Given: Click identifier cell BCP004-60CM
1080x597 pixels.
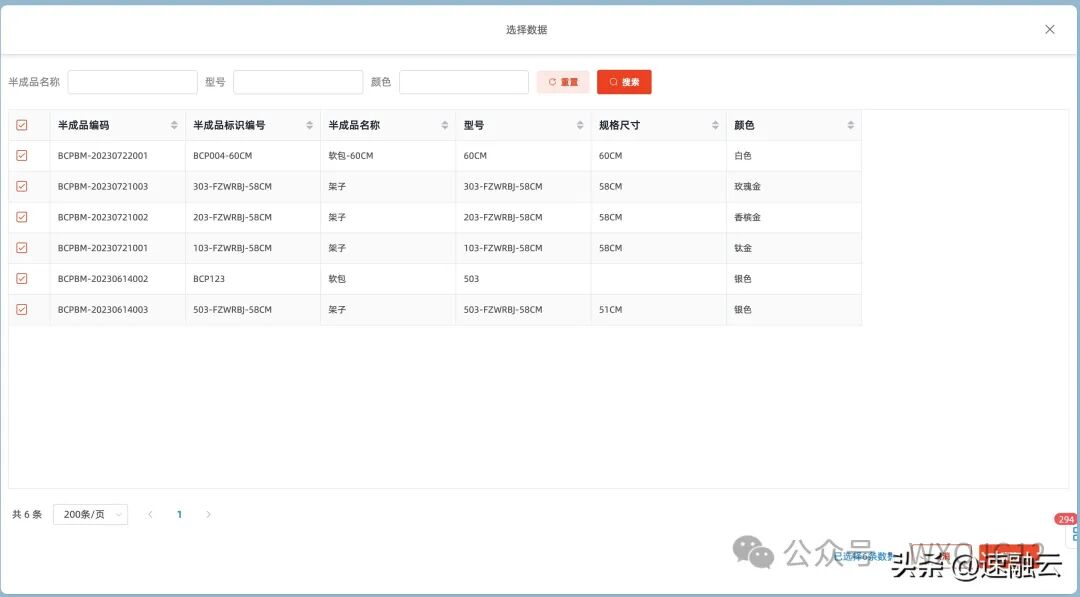Looking at the screenshot, I should (x=222, y=156).
